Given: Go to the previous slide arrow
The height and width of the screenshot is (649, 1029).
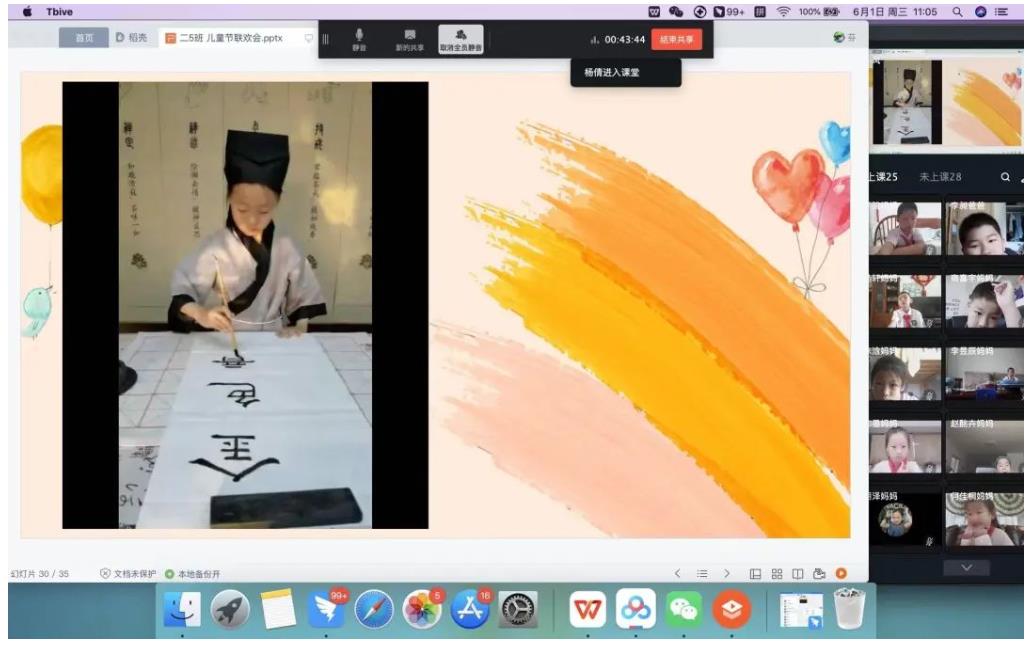Looking at the screenshot, I should 678,574.
